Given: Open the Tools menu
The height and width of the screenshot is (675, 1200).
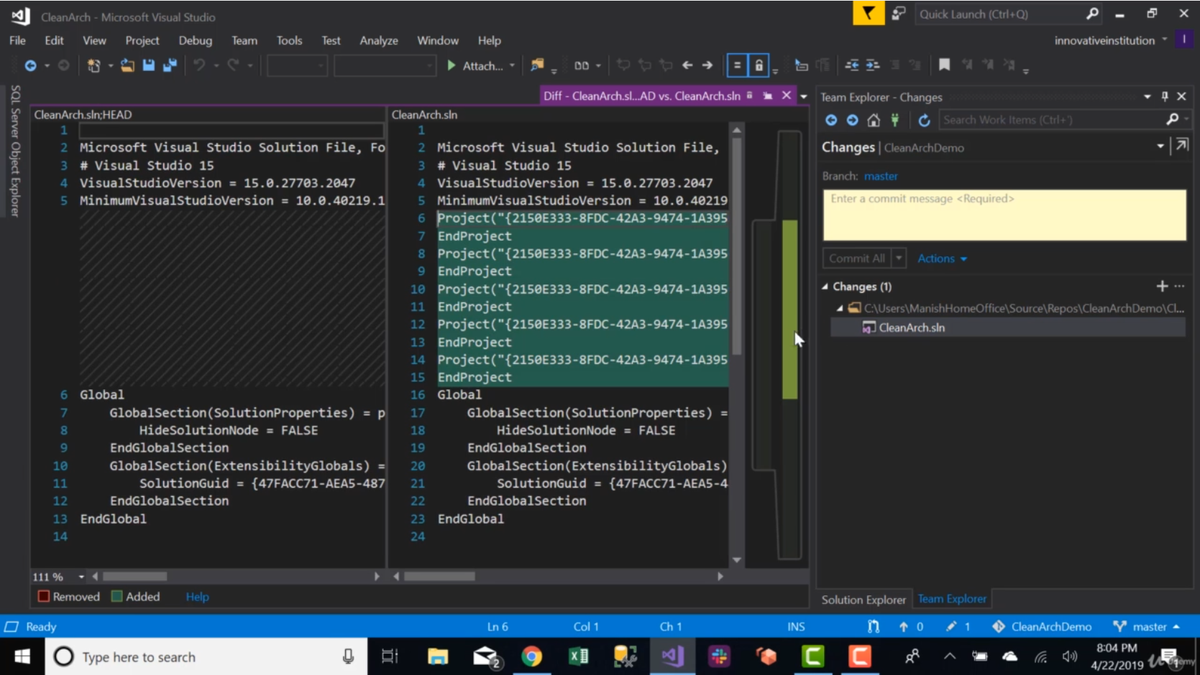Looking at the screenshot, I should [289, 41].
